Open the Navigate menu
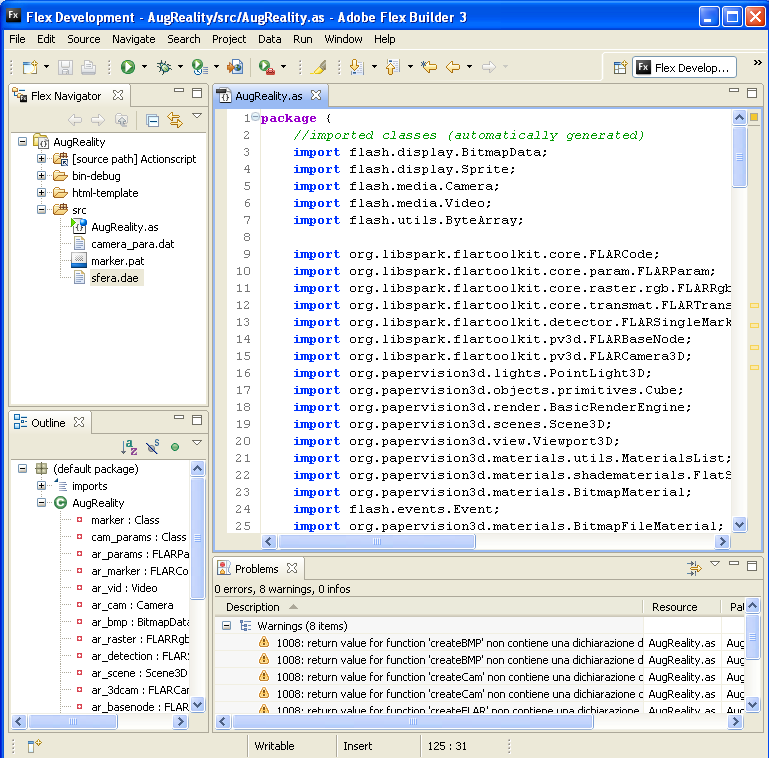This screenshot has height=758, width=769. click(x=133, y=39)
